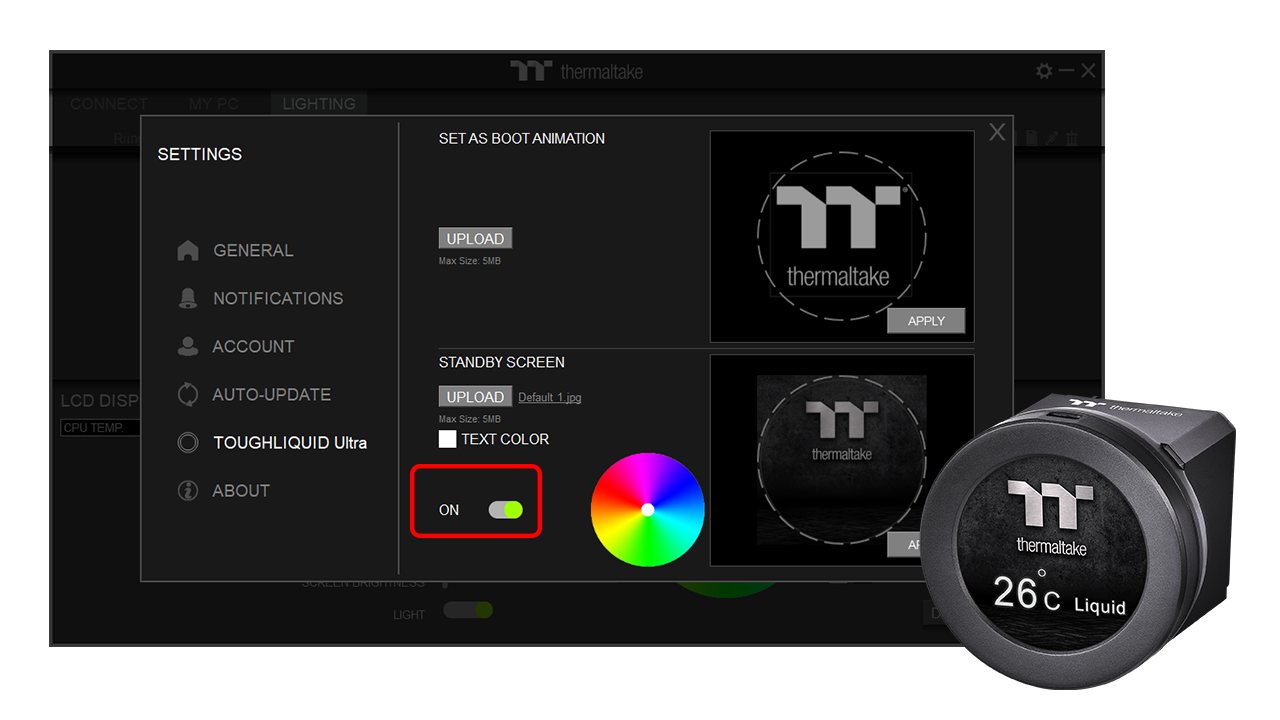The height and width of the screenshot is (720, 1280).
Task: Switch to the CONNECT tab
Action: click(109, 104)
